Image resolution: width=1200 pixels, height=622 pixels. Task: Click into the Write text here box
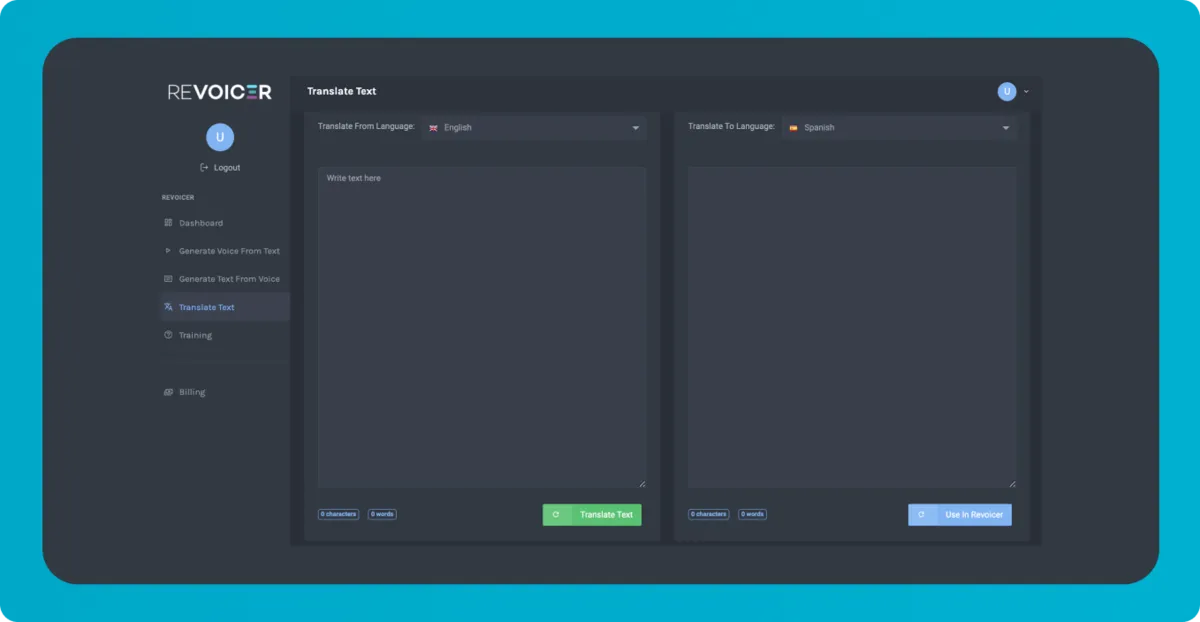(481, 327)
